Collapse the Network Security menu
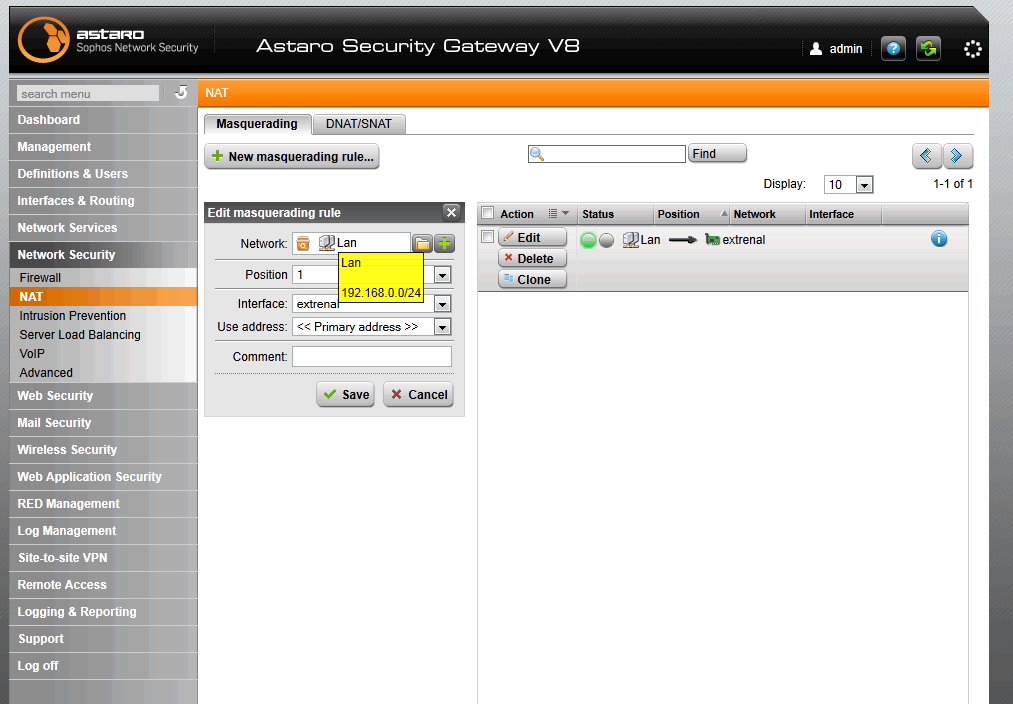This screenshot has height=704, width=1013. click(103, 255)
